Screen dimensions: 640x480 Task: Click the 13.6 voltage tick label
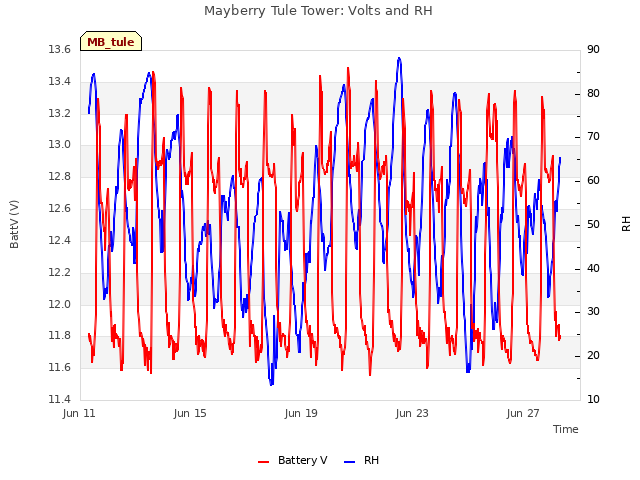(x=60, y=49)
